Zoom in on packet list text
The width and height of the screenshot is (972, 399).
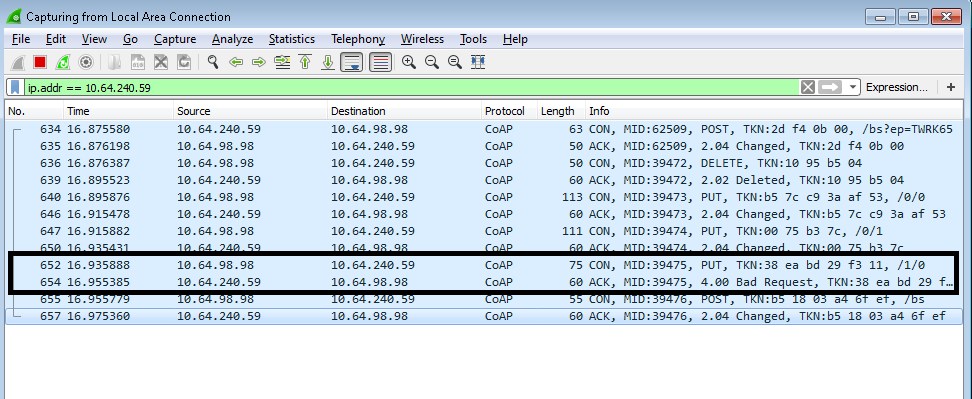(409, 62)
